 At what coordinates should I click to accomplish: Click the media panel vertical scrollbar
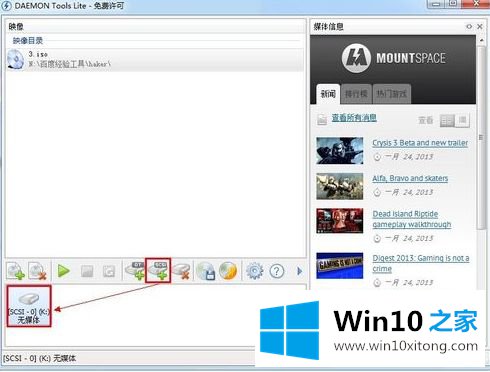tap(481, 137)
